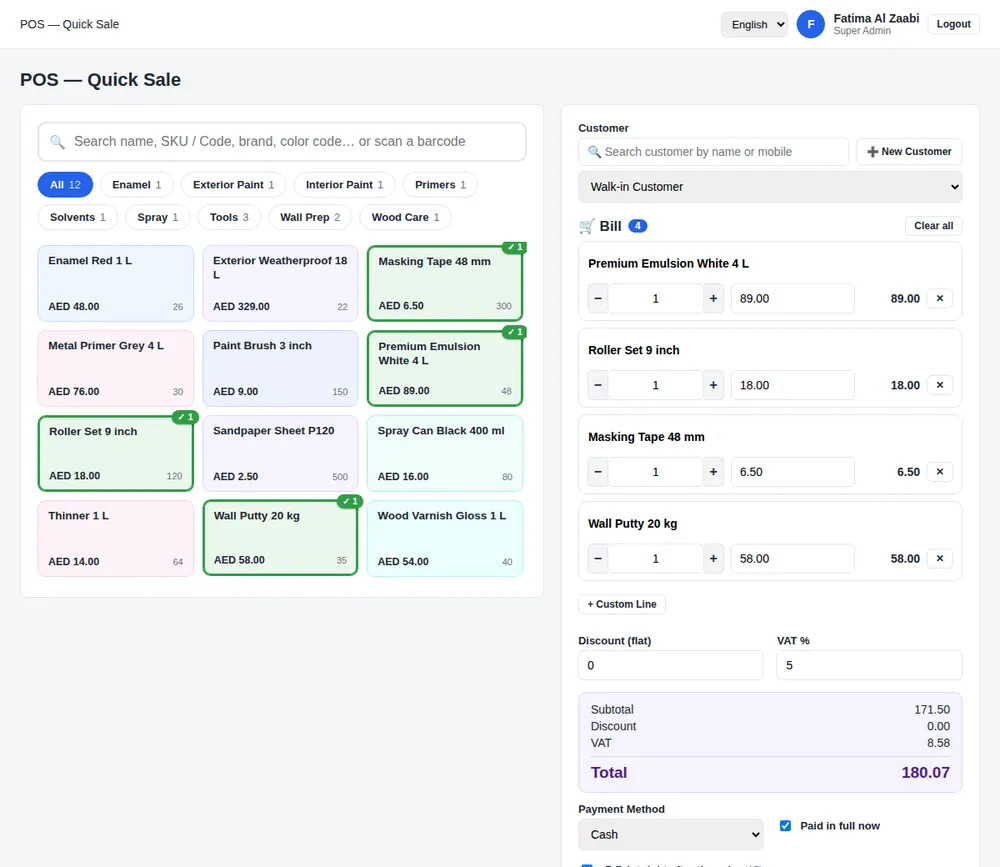The image size is (1000, 867).
Task: Increase Premium Emulsion White quantity with plus
Action: pyautogui.click(x=713, y=298)
